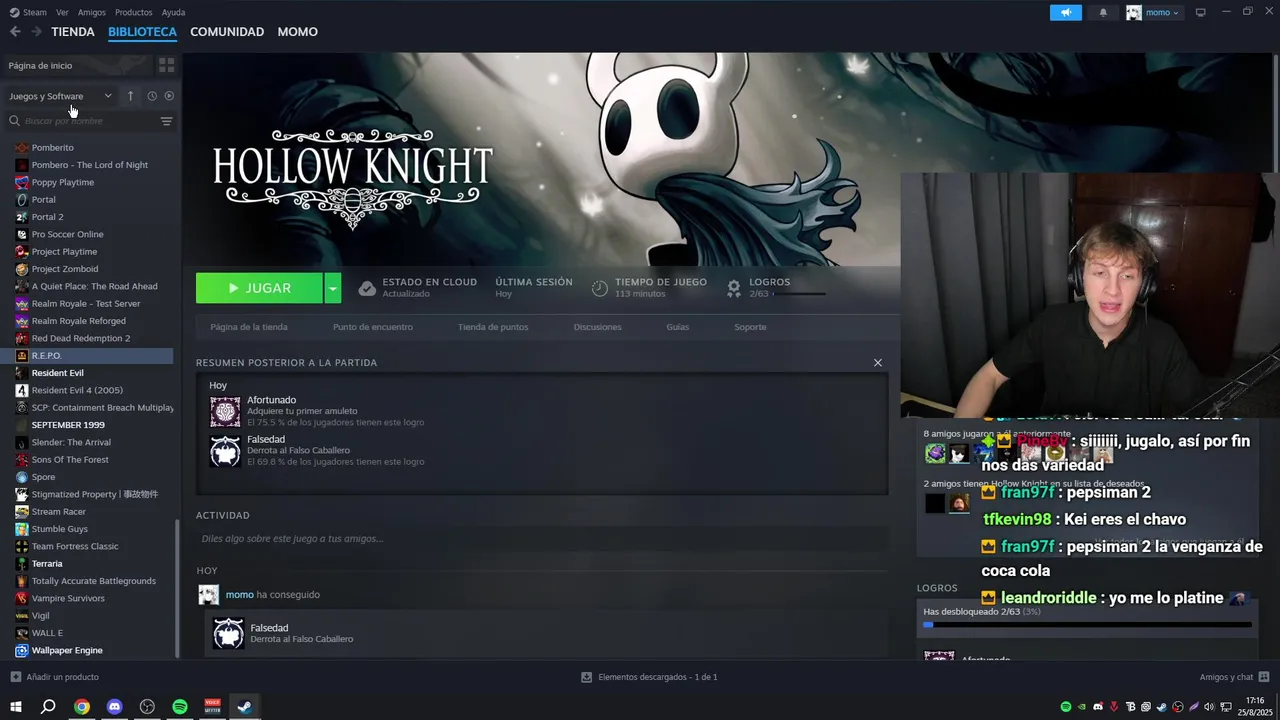
Task: Open Amigos y chat
Action: (1234, 677)
